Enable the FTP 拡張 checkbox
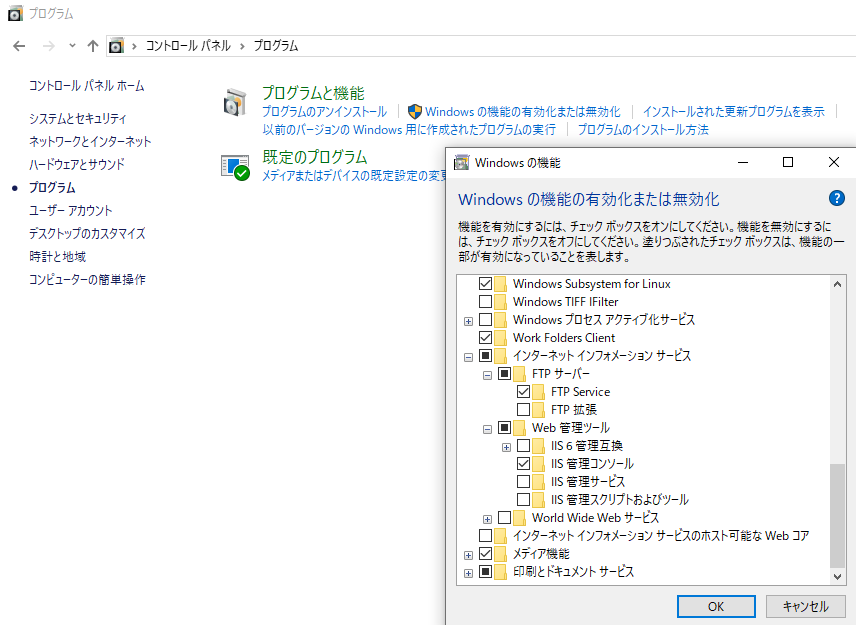The image size is (856, 625). (524, 410)
